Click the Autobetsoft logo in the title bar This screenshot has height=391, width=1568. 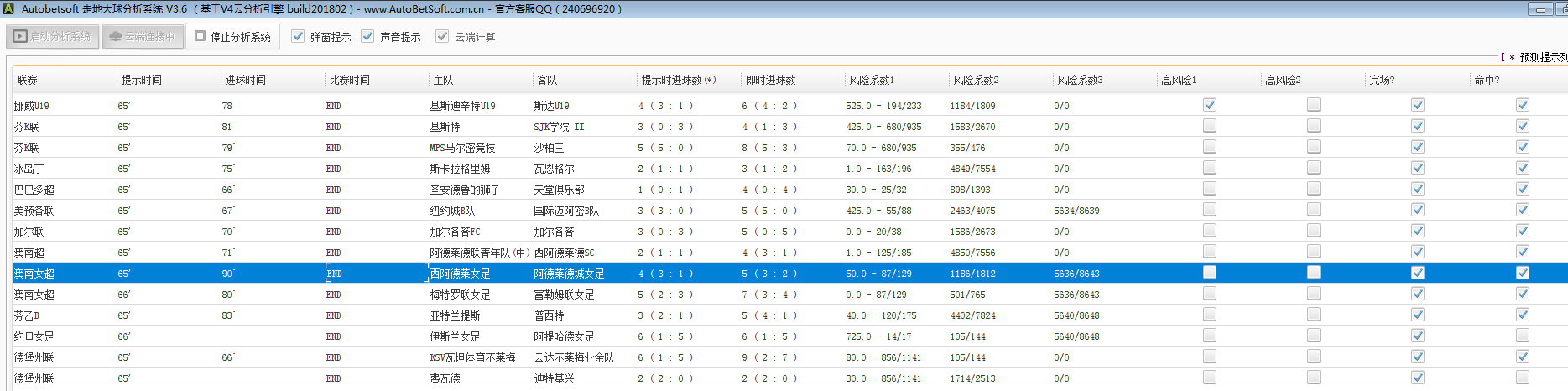coord(8,9)
